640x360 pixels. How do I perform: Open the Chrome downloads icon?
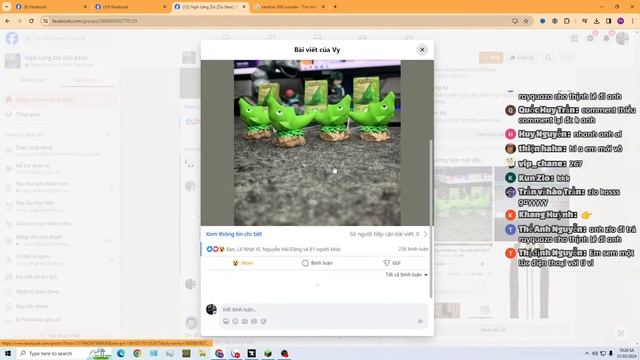pos(596,21)
